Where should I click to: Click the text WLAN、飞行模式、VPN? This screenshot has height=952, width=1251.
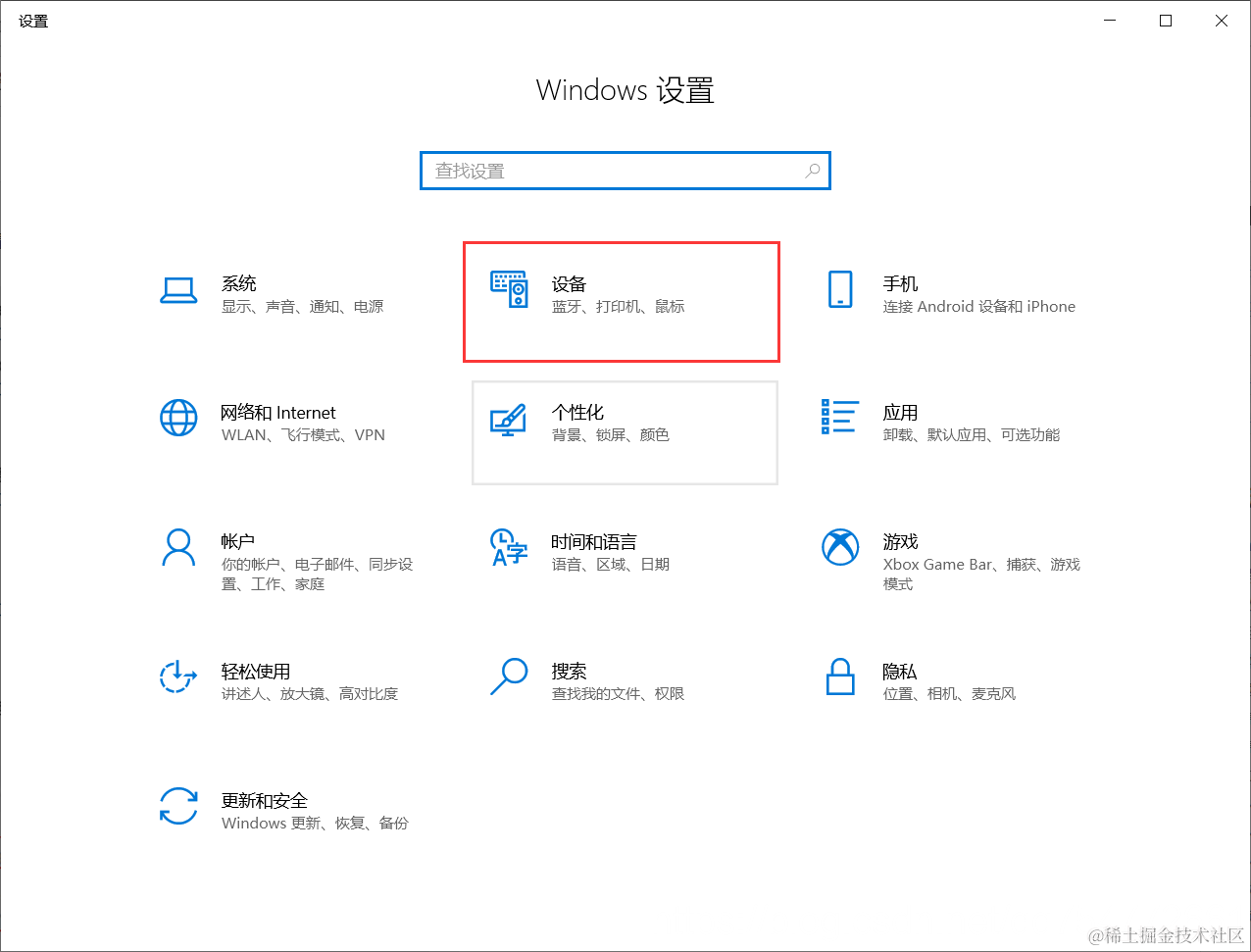tap(303, 435)
